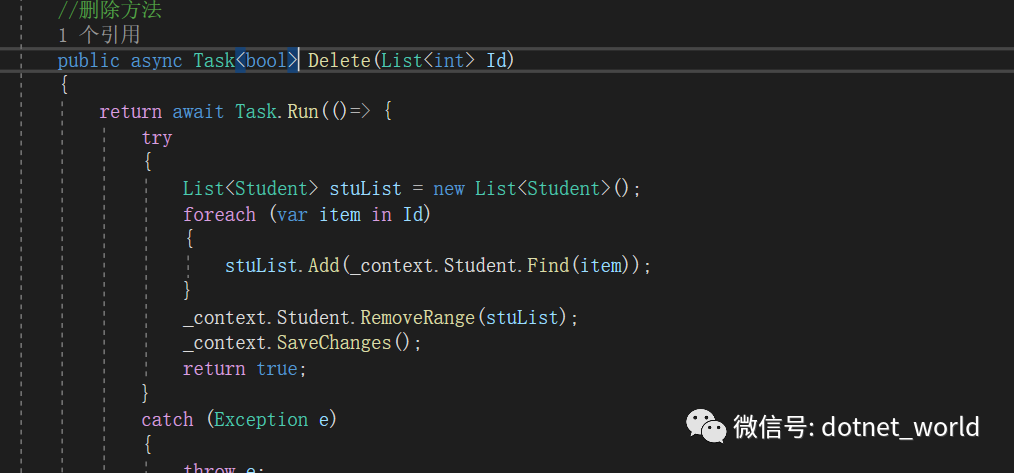
Task: Click the foreach keyword
Action: coord(219,214)
